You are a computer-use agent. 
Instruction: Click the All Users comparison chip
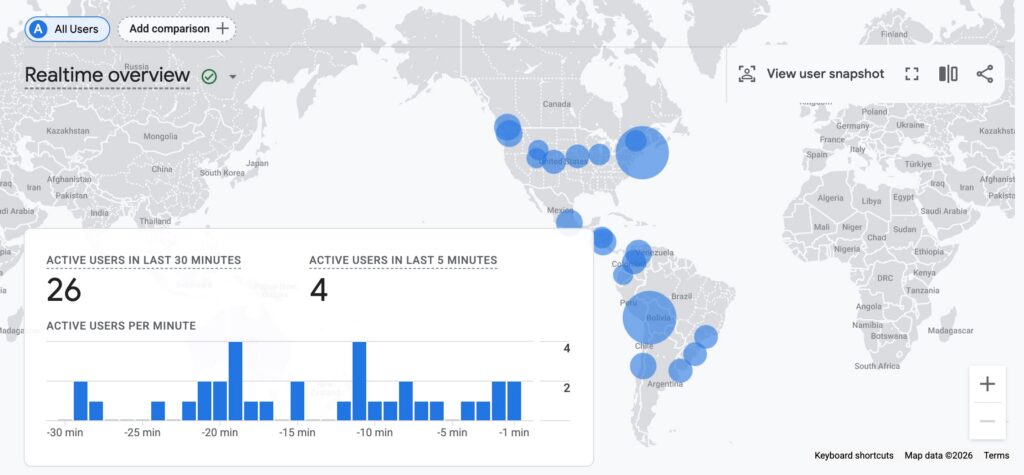click(67, 29)
